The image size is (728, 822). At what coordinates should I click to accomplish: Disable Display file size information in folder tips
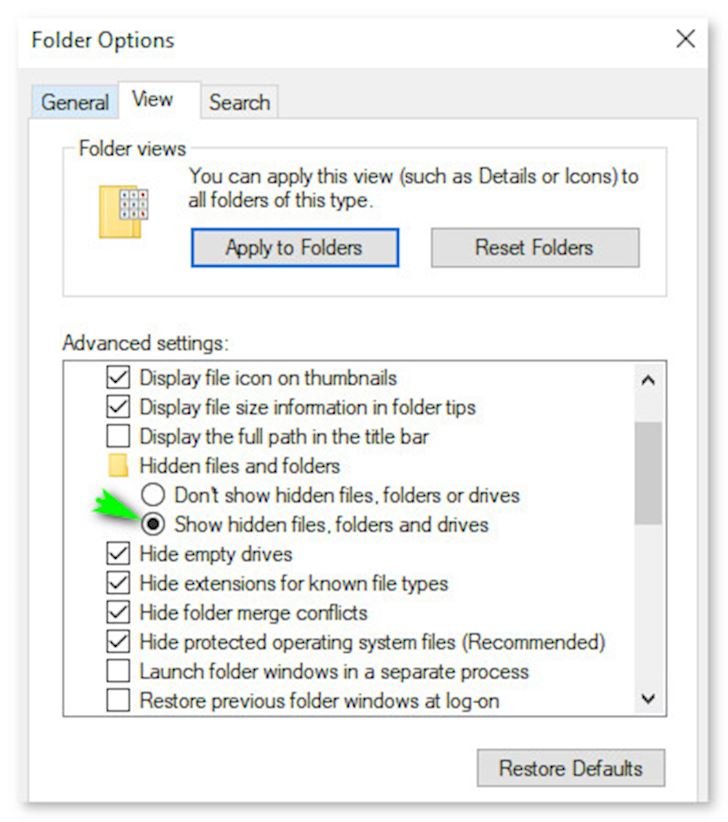coord(119,407)
